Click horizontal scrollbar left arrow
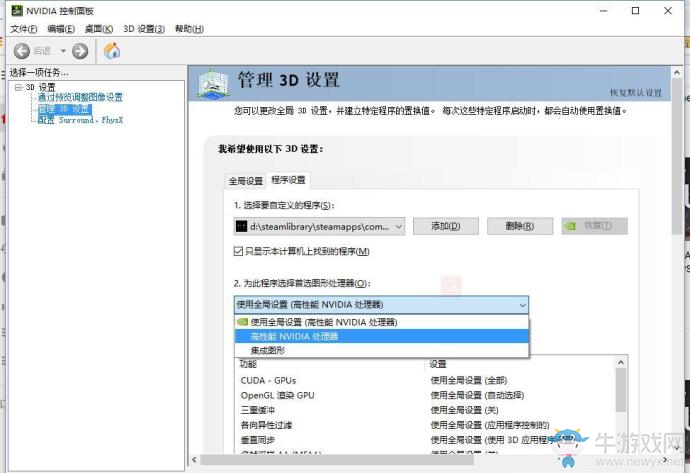 tap(195, 460)
